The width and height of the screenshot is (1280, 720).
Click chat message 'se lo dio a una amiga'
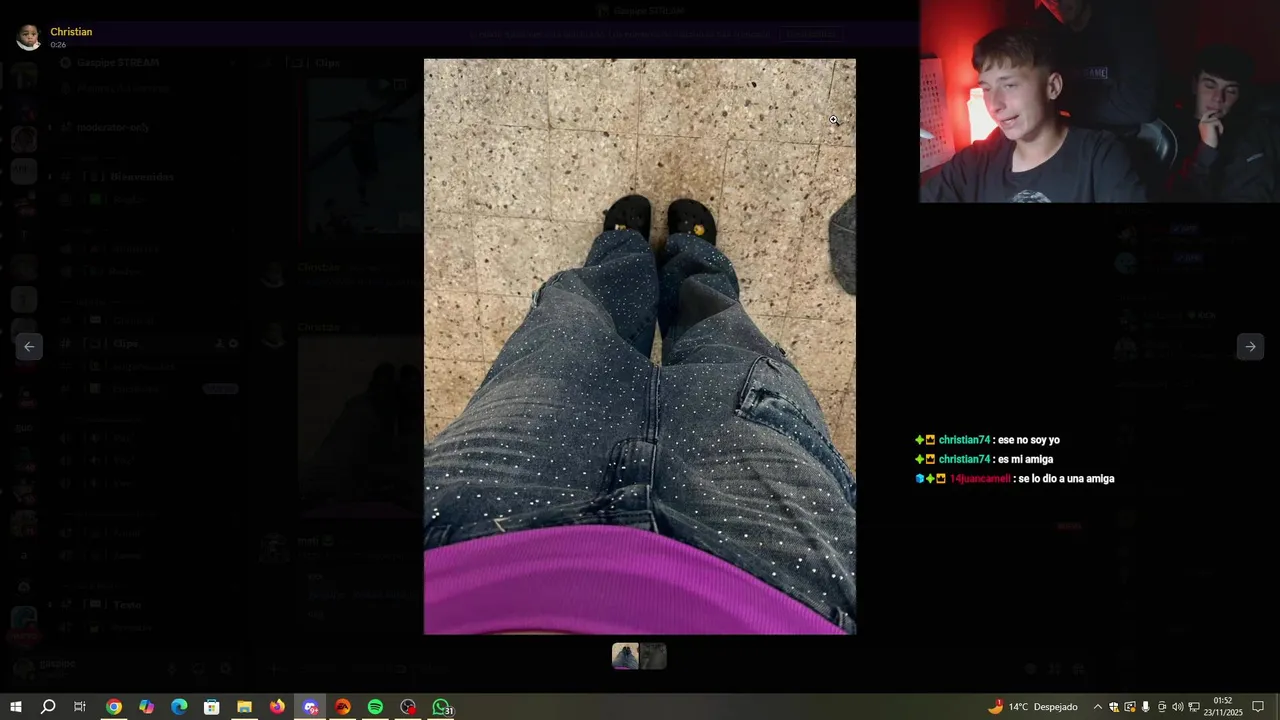tap(1066, 479)
